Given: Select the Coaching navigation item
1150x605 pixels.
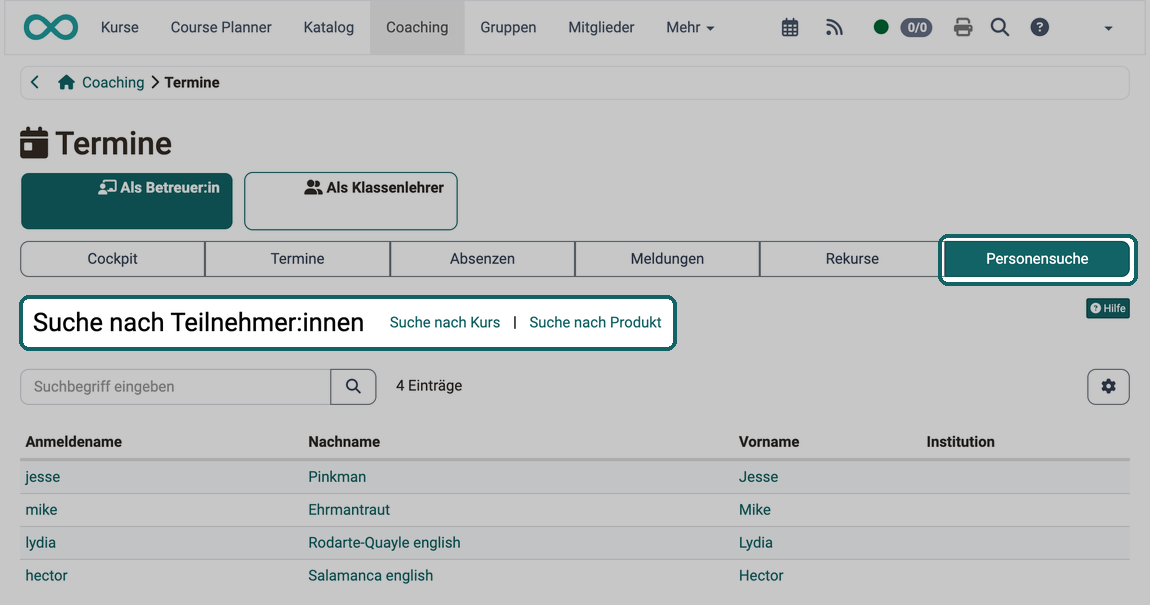Looking at the screenshot, I should [417, 27].
